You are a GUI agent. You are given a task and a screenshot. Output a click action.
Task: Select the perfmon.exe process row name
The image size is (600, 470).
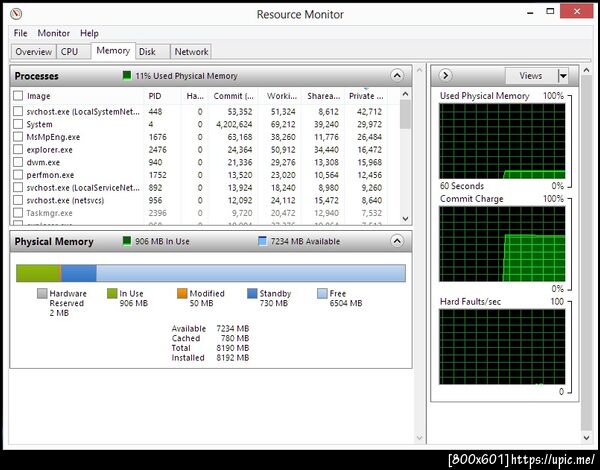50,175
